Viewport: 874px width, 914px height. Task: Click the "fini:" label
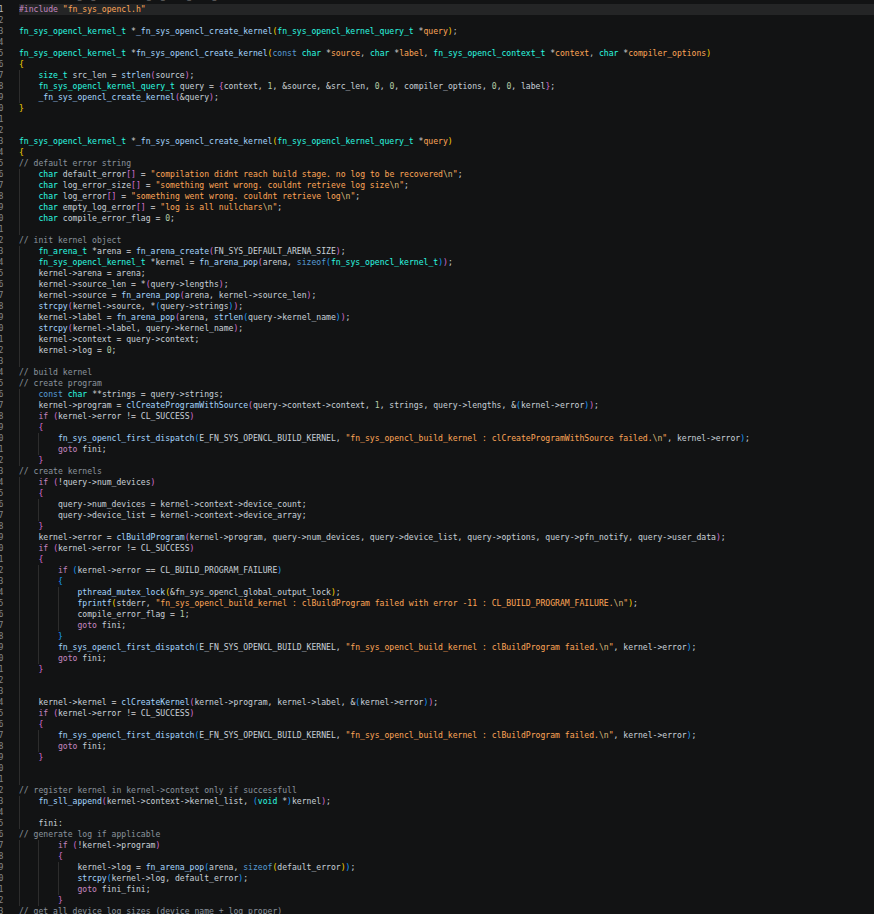tap(51, 823)
